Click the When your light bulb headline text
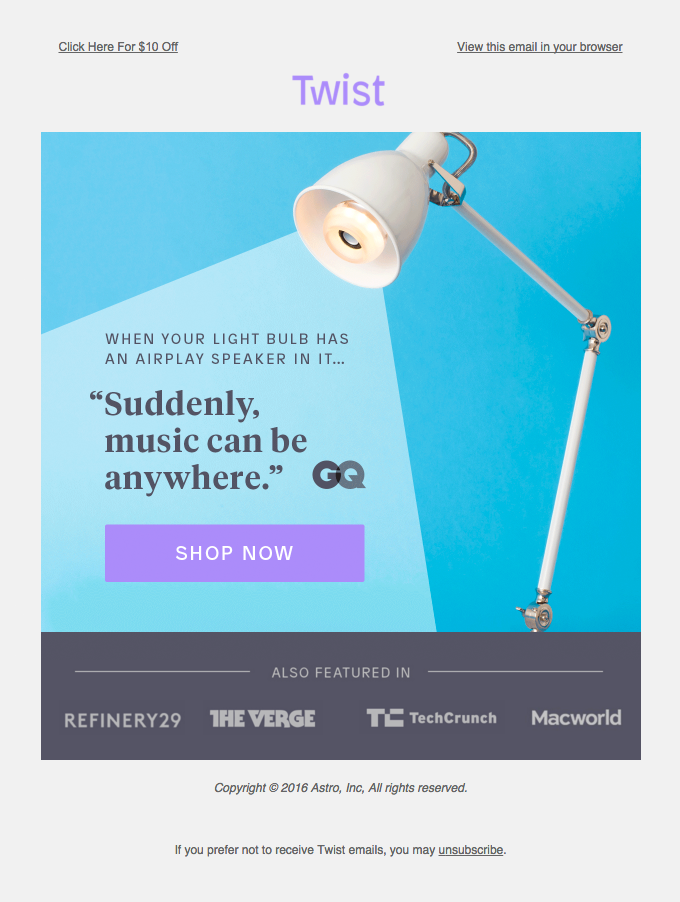Viewport: 680px width, 902px height. [x=227, y=349]
